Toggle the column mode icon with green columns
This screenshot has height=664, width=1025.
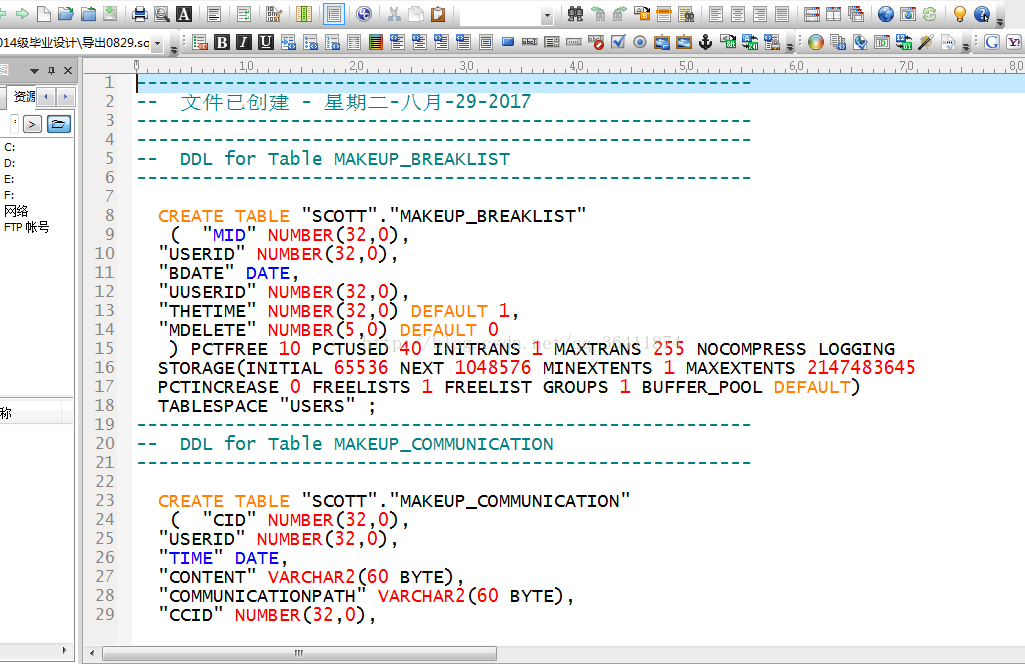point(304,14)
